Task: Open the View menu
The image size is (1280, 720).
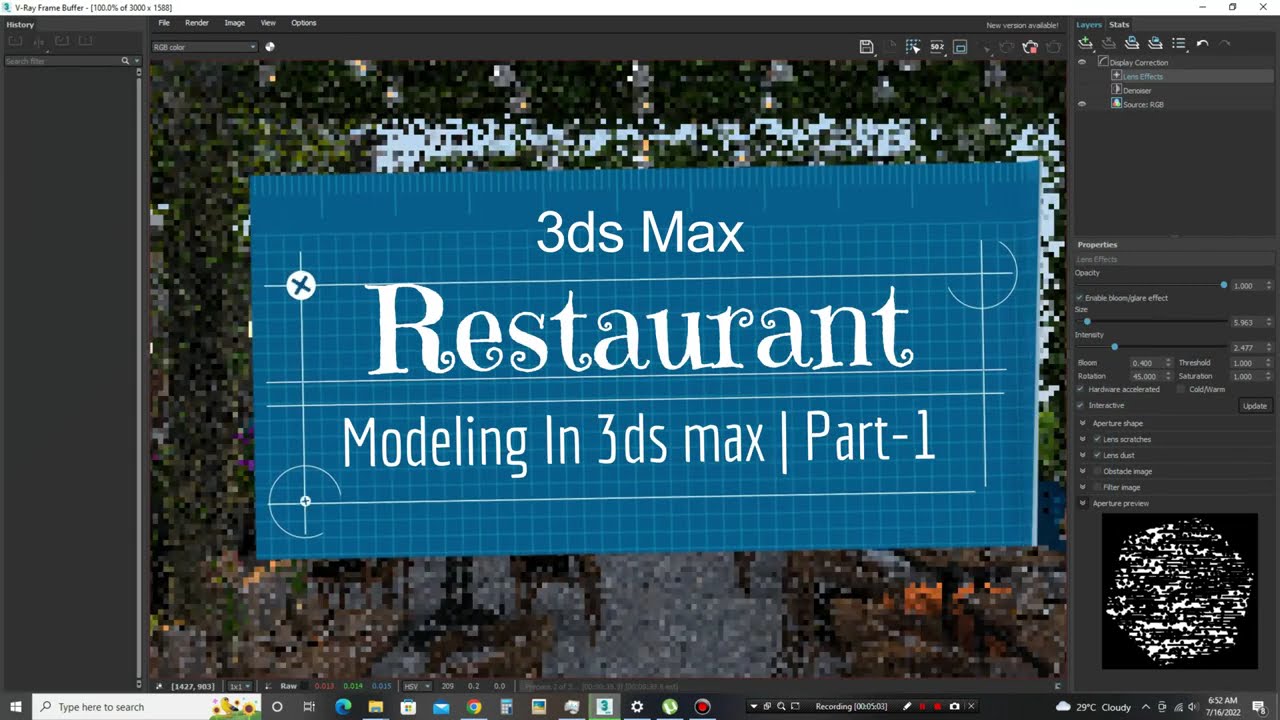Action: coord(268,22)
